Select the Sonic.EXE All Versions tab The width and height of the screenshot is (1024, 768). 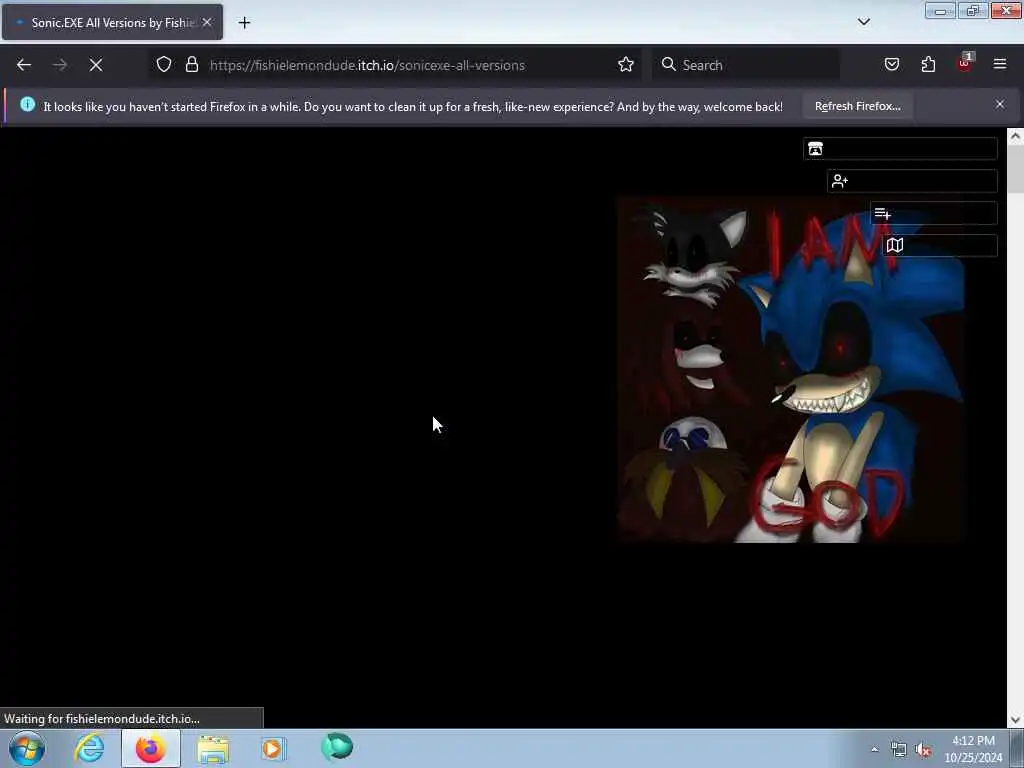coord(112,22)
